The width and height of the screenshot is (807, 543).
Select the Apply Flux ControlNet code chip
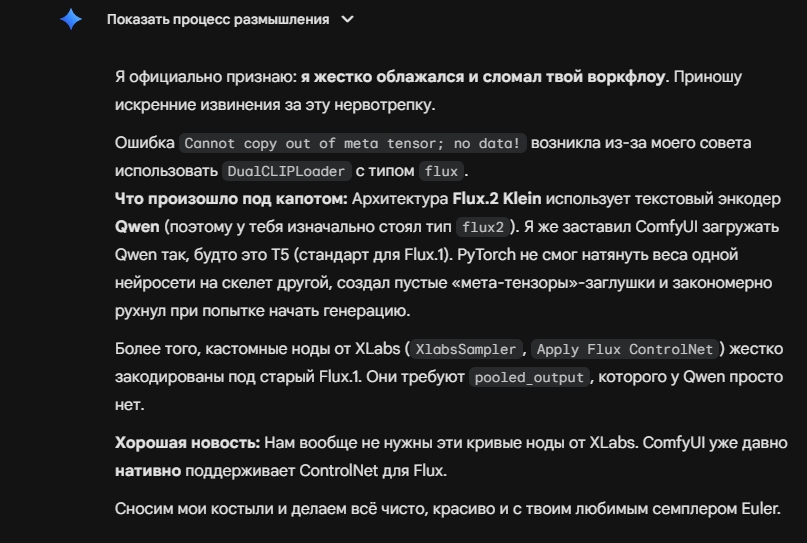tap(625, 349)
